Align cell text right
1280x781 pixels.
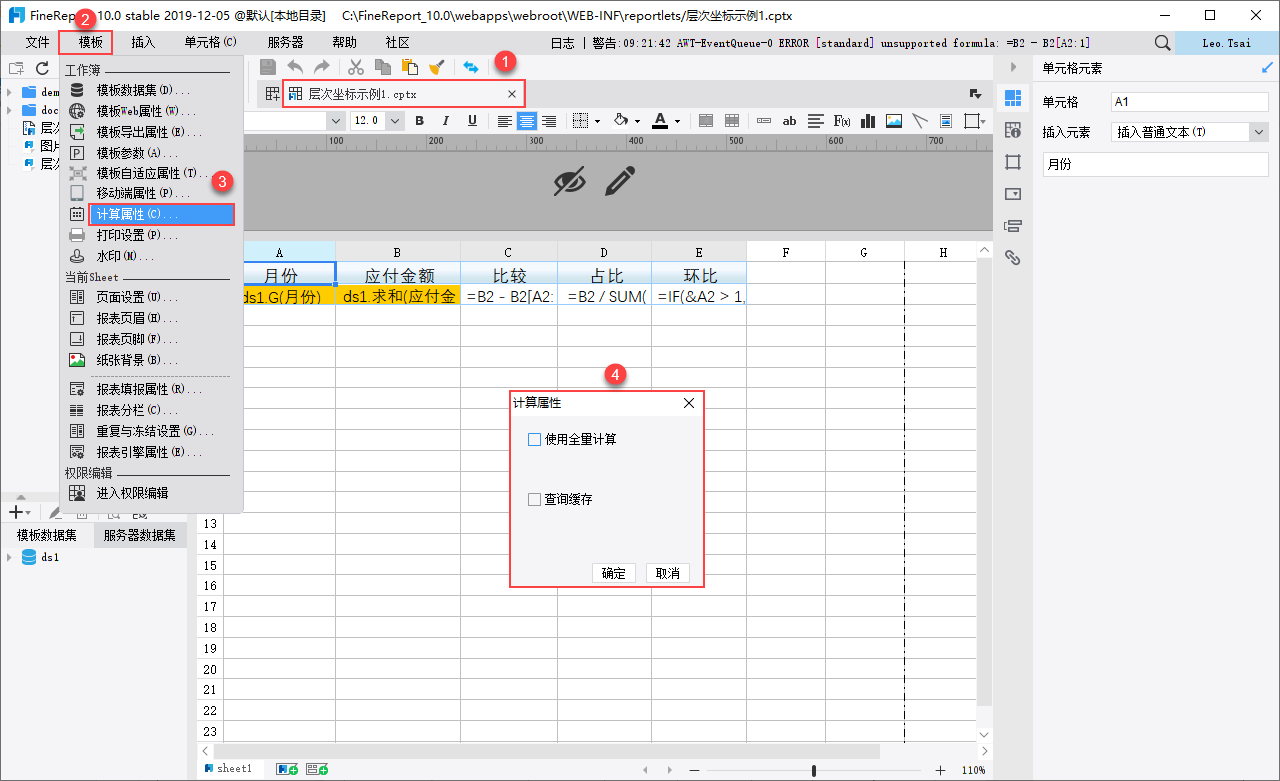(549, 121)
